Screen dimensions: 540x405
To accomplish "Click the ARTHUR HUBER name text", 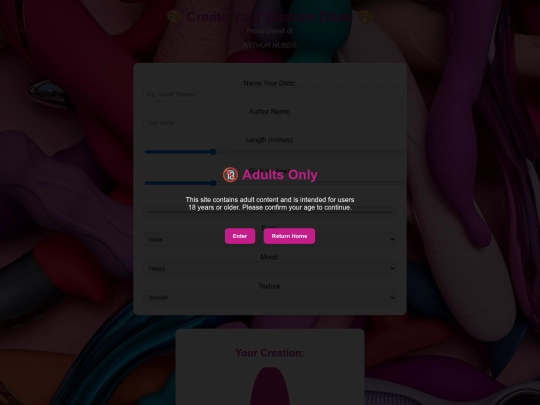I will (x=270, y=45).
